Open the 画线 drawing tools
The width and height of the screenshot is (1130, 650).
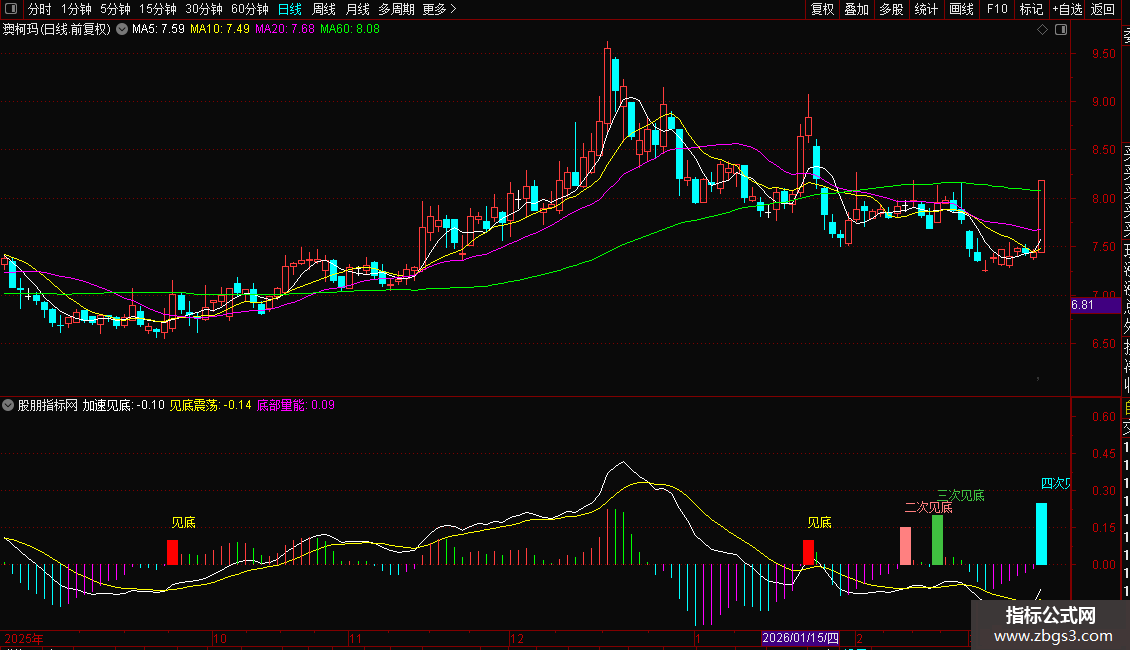961,9
